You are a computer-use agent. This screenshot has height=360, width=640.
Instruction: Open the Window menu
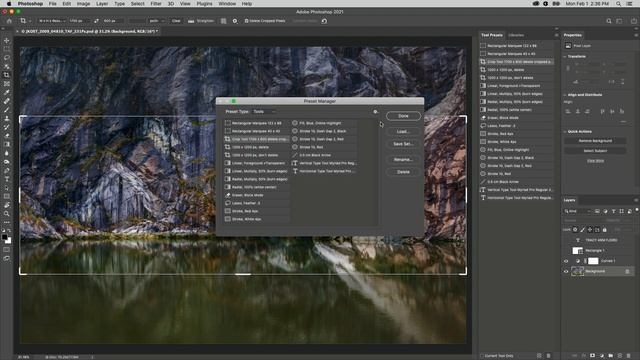[227, 4]
